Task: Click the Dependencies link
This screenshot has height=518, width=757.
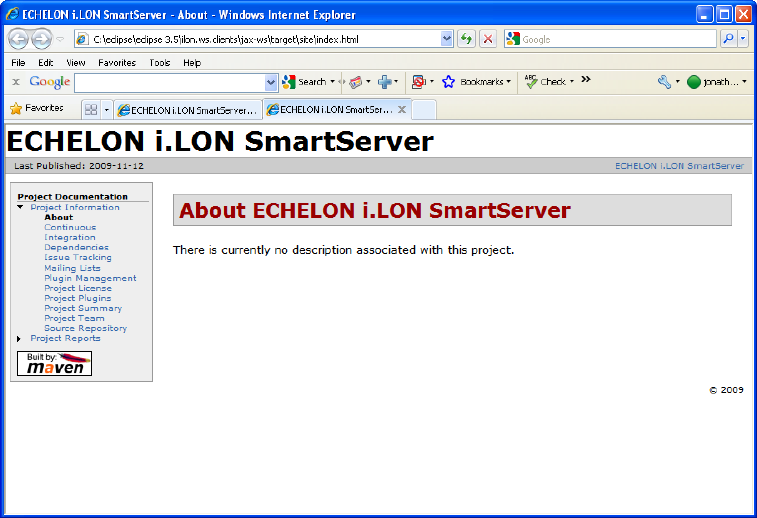Action: (x=76, y=247)
